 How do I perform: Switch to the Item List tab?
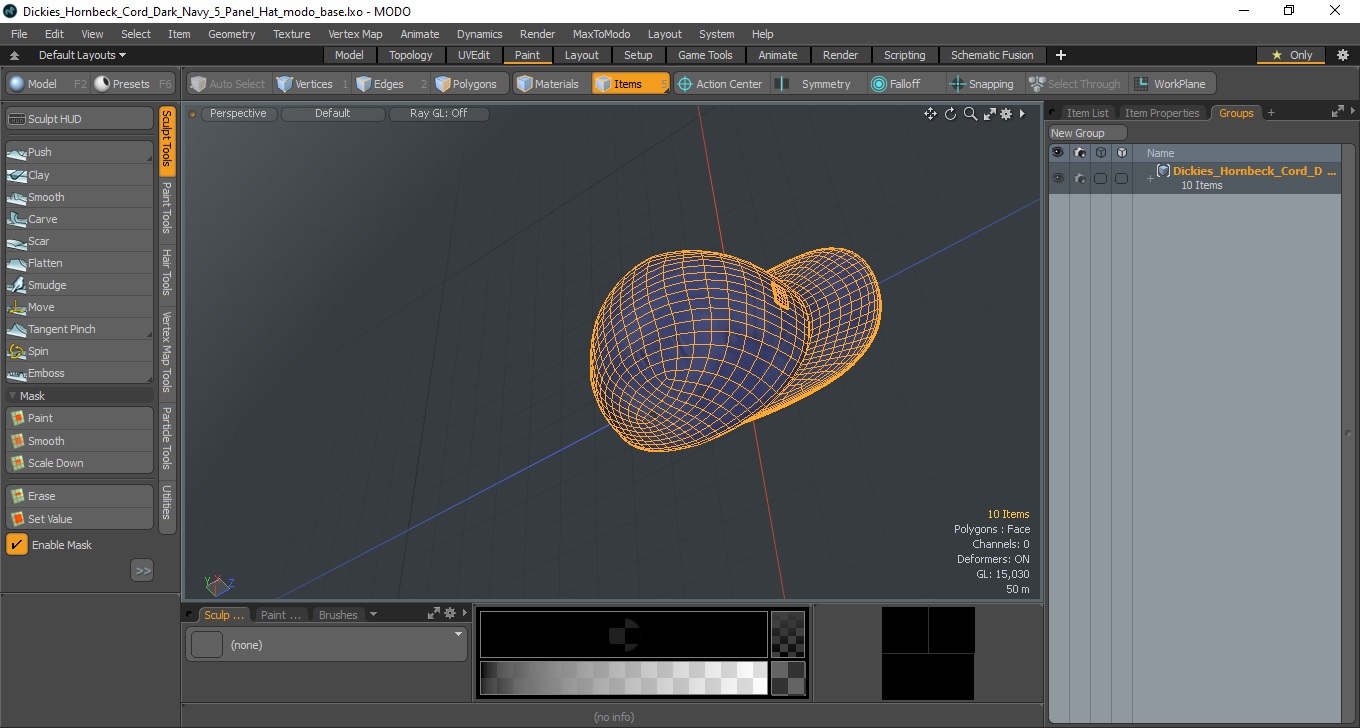[1087, 113]
